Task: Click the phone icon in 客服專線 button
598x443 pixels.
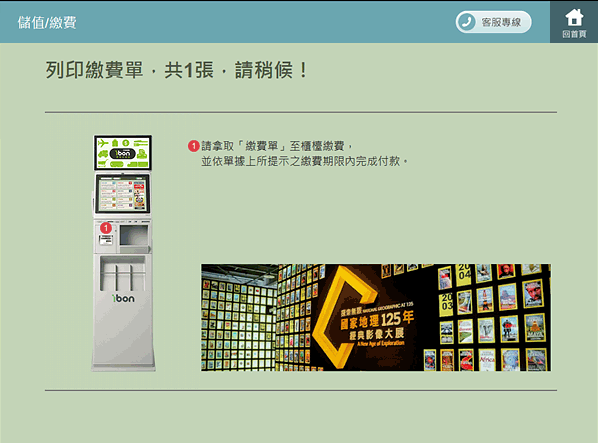Action: tap(466, 22)
